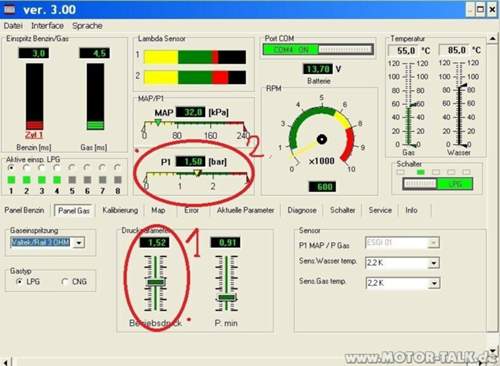
Task: Click the Lambda Sensor 1 color bar
Action: click(195, 57)
